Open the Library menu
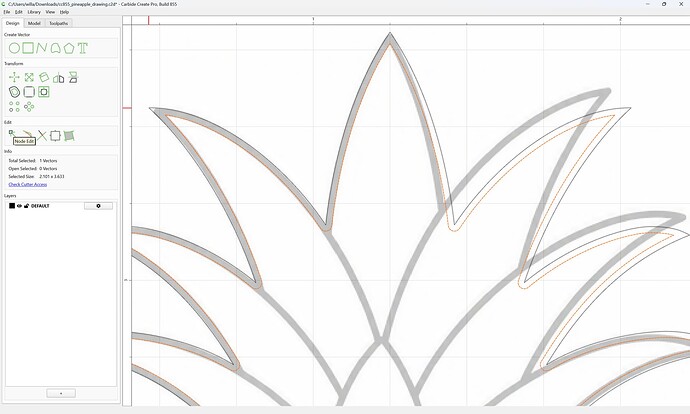The image size is (690, 414). (34, 12)
